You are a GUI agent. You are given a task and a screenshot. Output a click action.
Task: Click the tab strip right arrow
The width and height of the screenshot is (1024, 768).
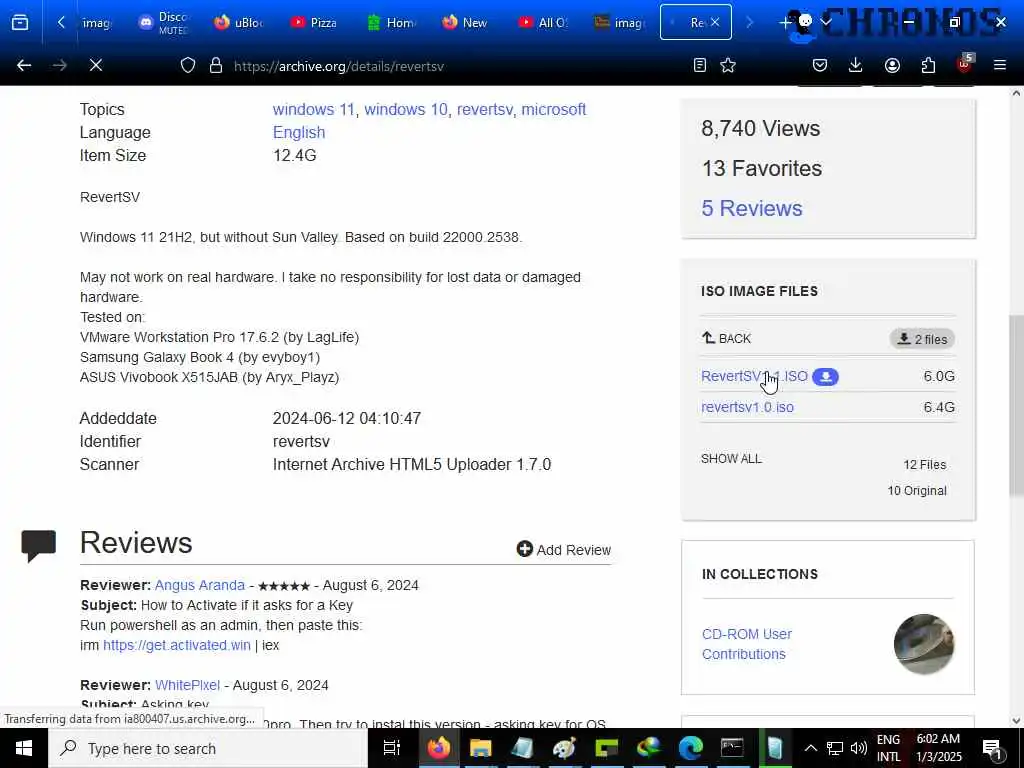750,23
